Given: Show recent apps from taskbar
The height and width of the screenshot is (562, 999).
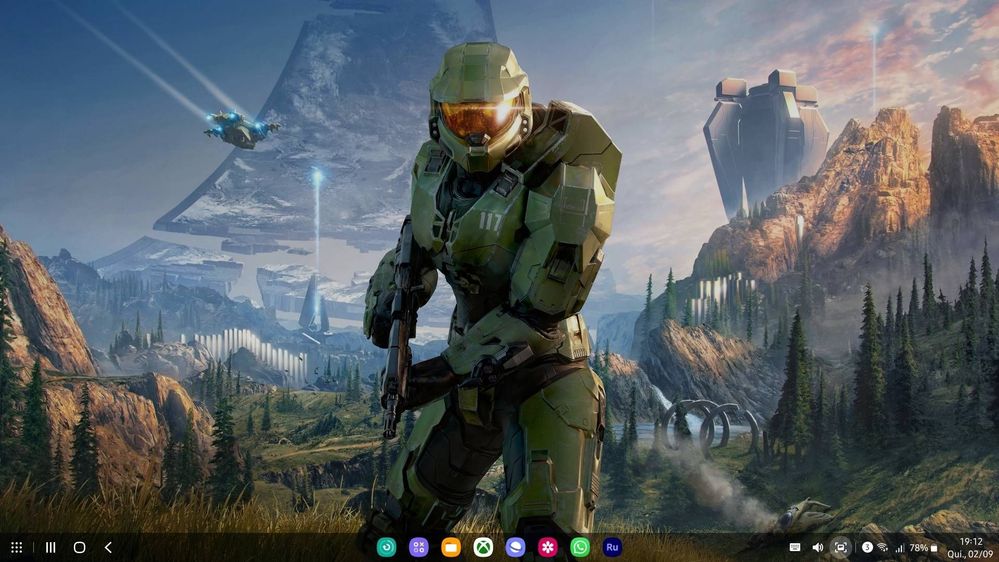Looking at the screenshot, I should coord(50,547).
